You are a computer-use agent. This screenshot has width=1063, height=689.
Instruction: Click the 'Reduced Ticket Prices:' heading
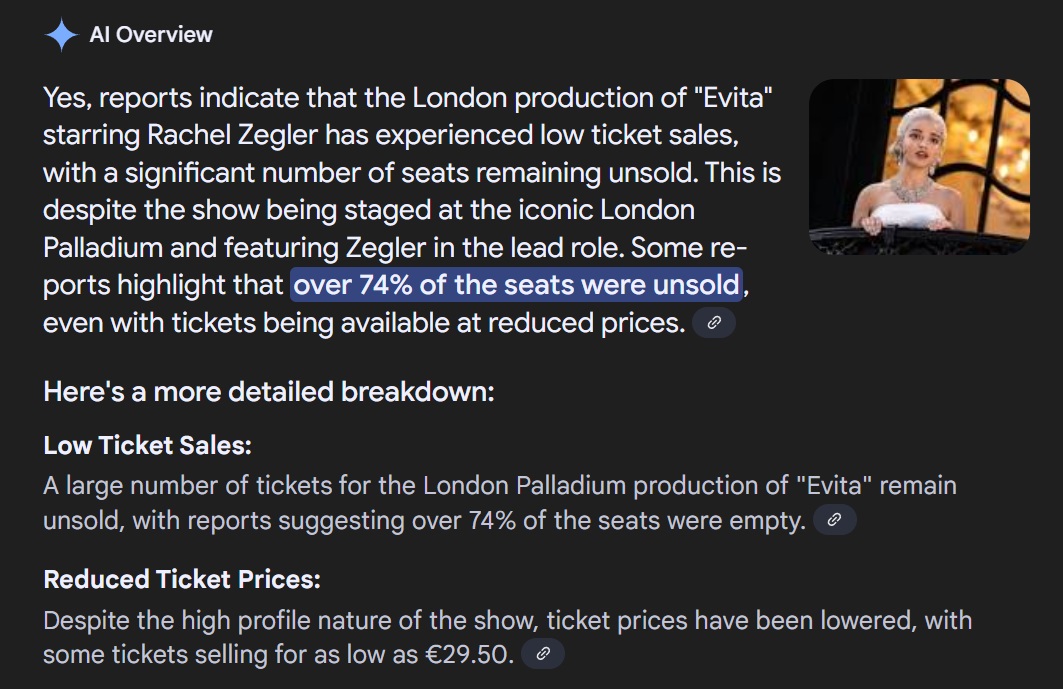(182, 580)
